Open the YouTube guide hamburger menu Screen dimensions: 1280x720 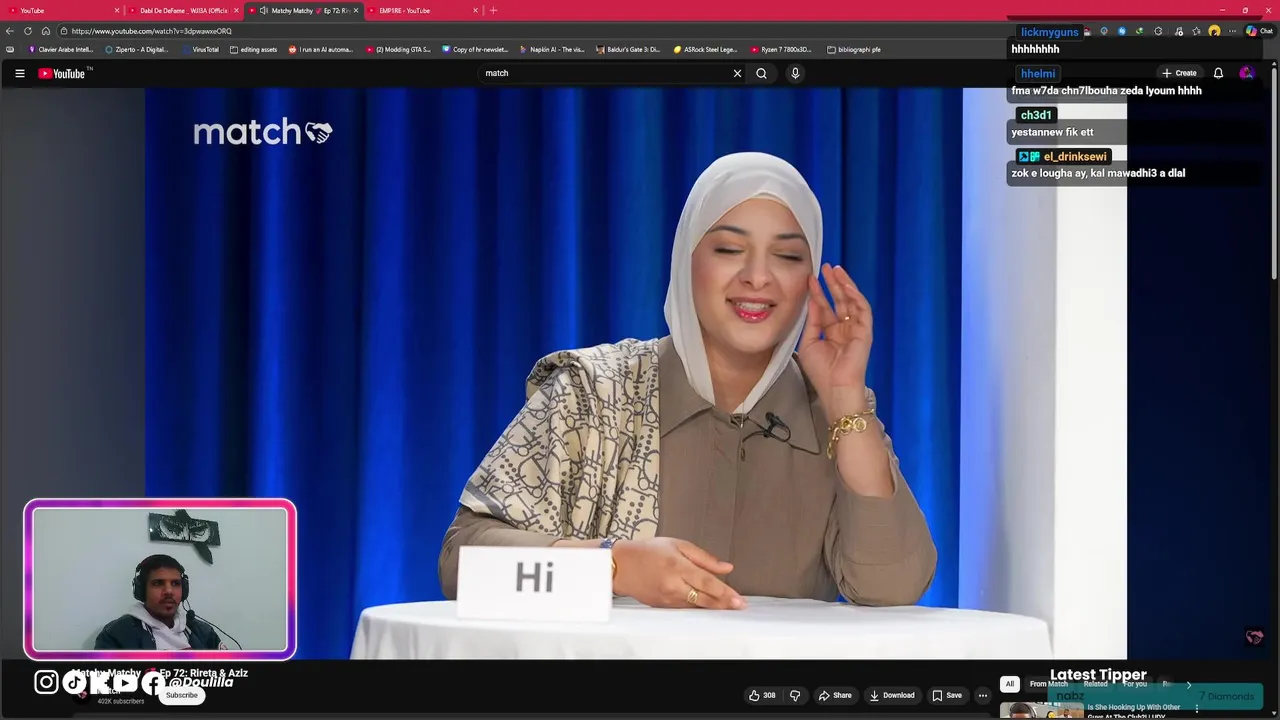click(19, 73)
